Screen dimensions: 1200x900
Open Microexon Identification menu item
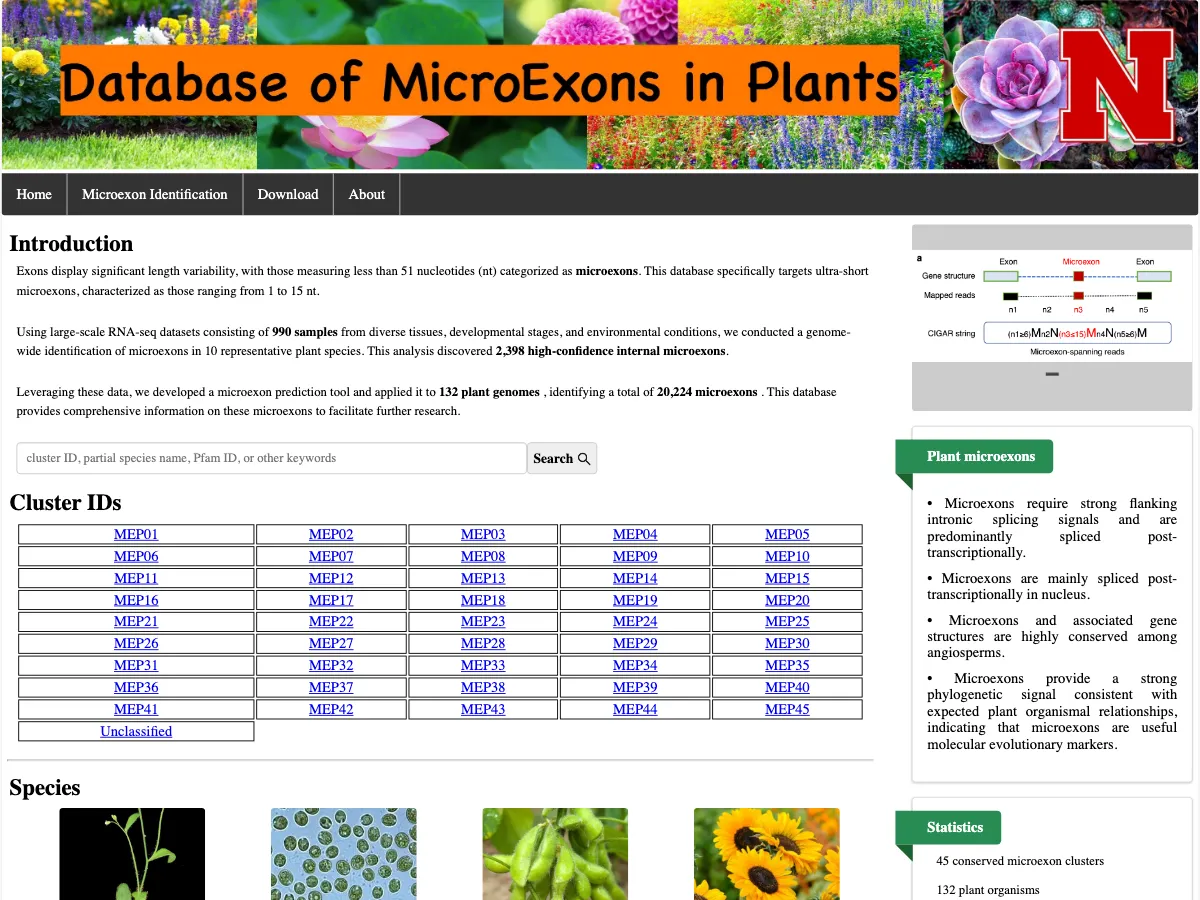(x=155, y=194)
